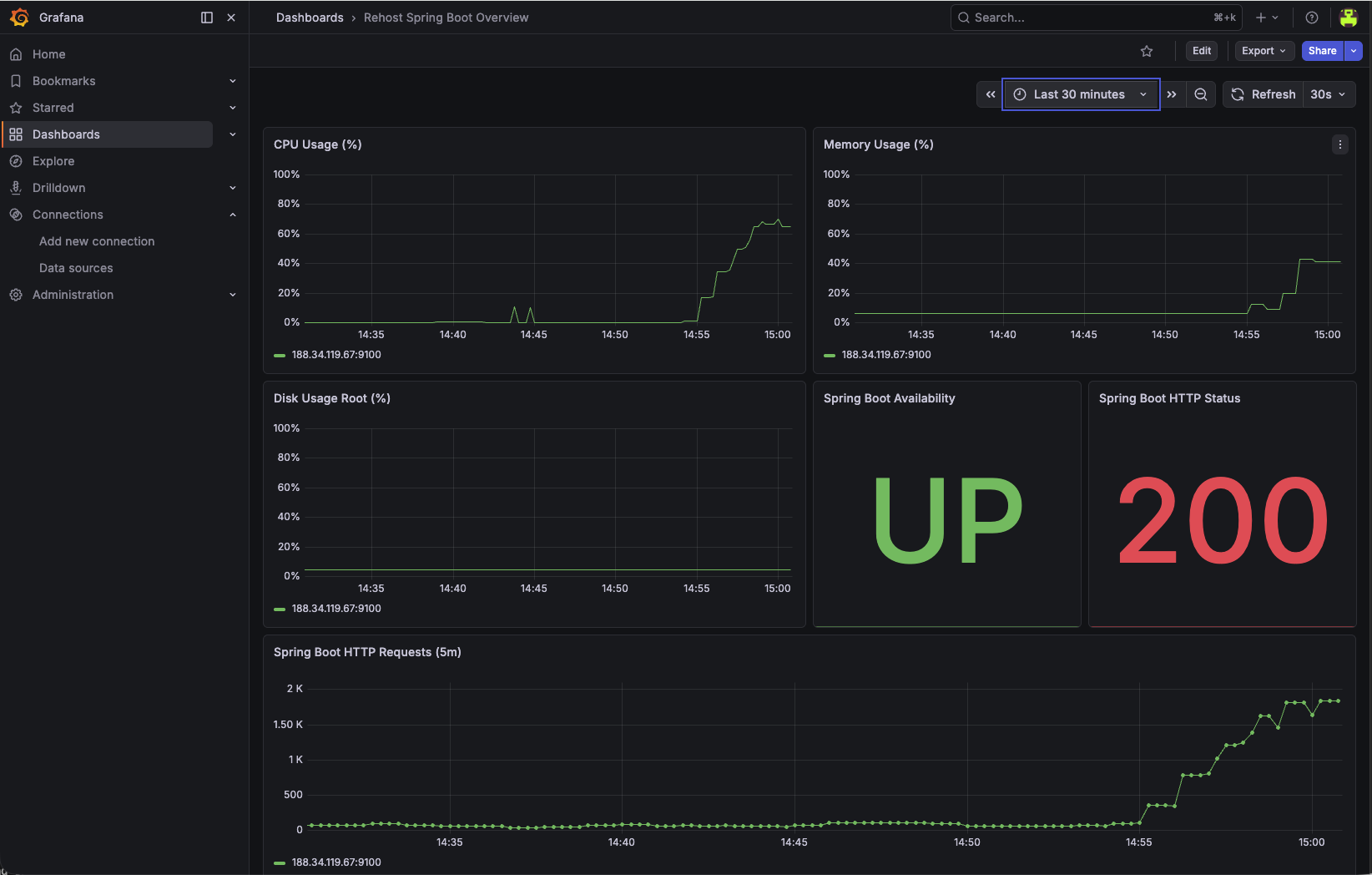The height and width of the screenshot is (875, 1372).
Task: Toggle Memory Usage legend series 188.34.119.67:9100
Action: point(886,355)
